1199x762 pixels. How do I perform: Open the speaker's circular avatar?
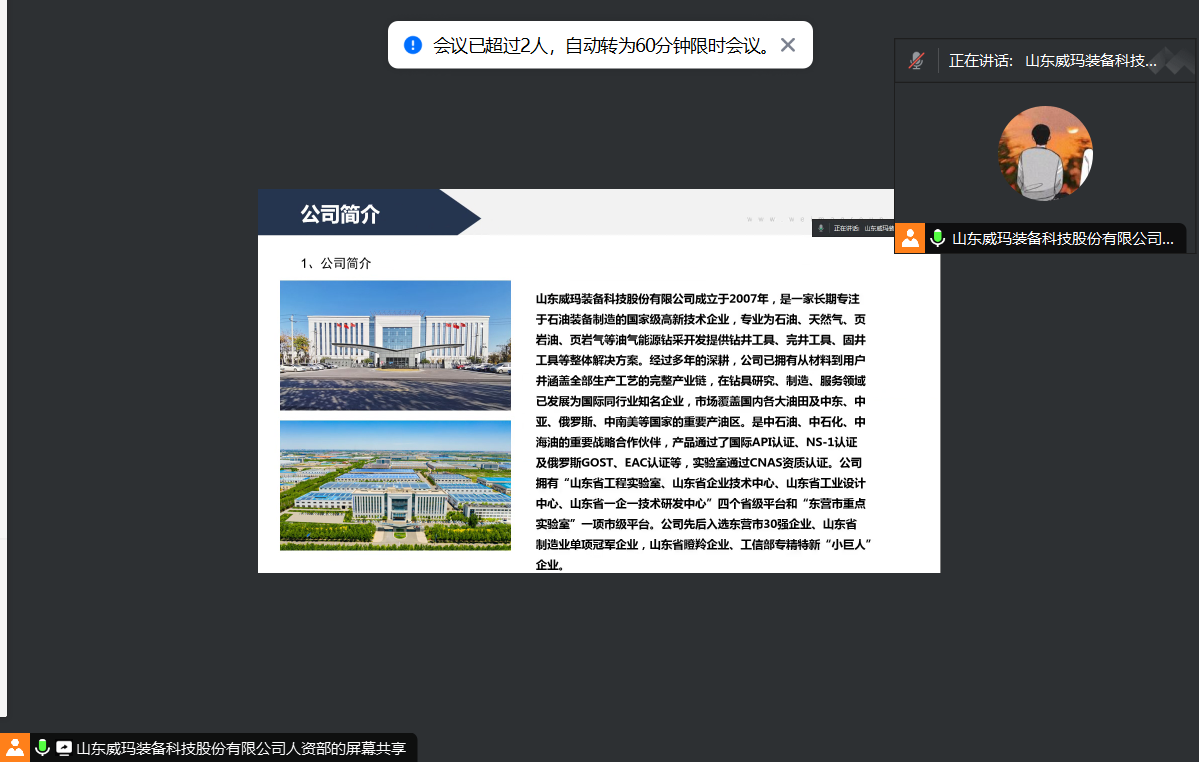[1045, 153]
